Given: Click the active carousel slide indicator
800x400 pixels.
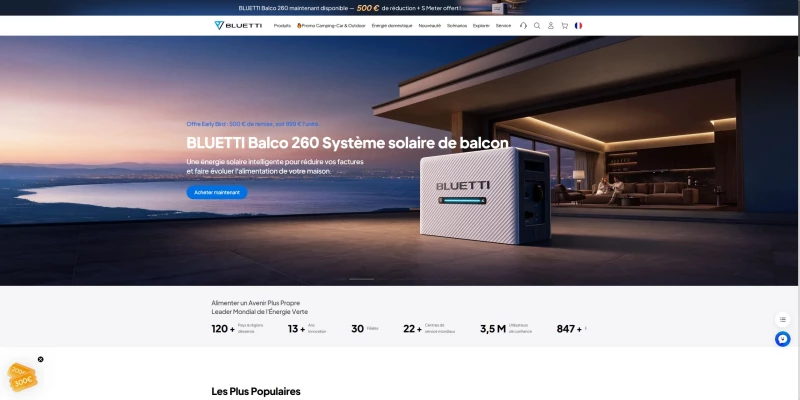Looking at the screenshot, I should (x=361, y=279).
